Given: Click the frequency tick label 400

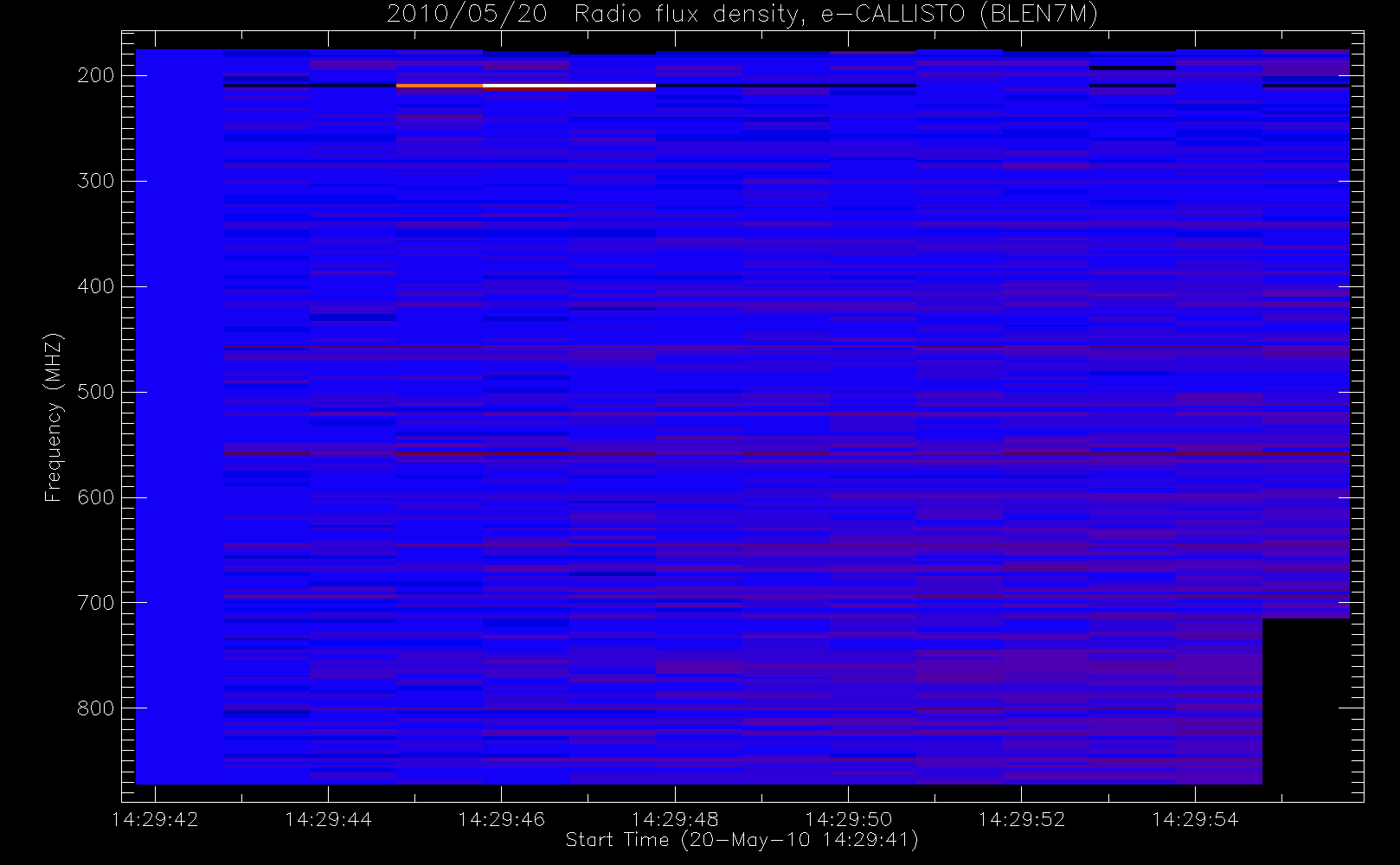Looking at the screenshot, I should point(96,286).
